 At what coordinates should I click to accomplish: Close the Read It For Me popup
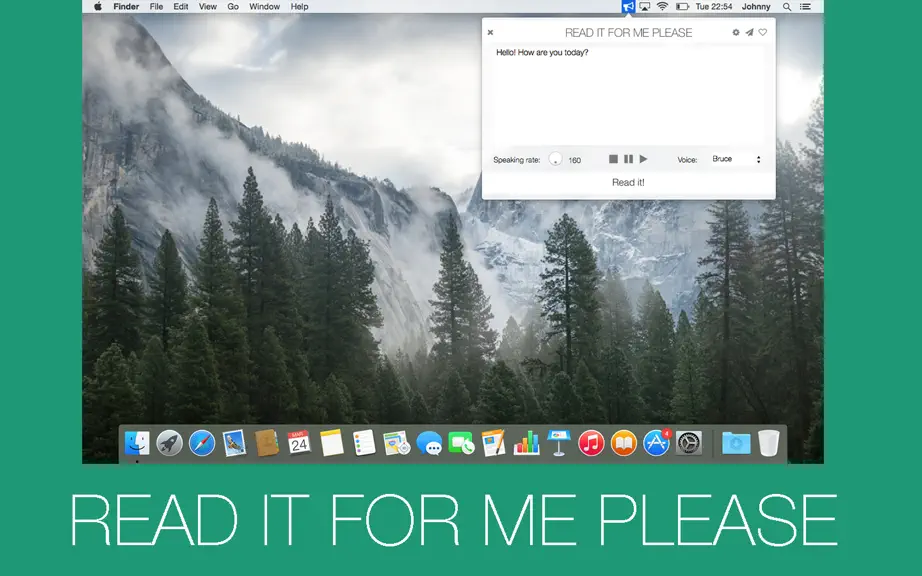point(490,32)
